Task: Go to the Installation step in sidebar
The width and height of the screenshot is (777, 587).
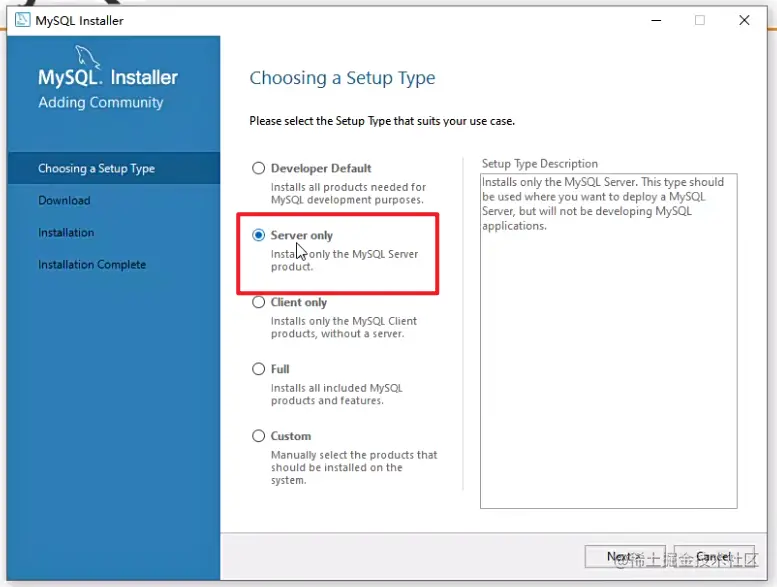Action: click(66, 233)
